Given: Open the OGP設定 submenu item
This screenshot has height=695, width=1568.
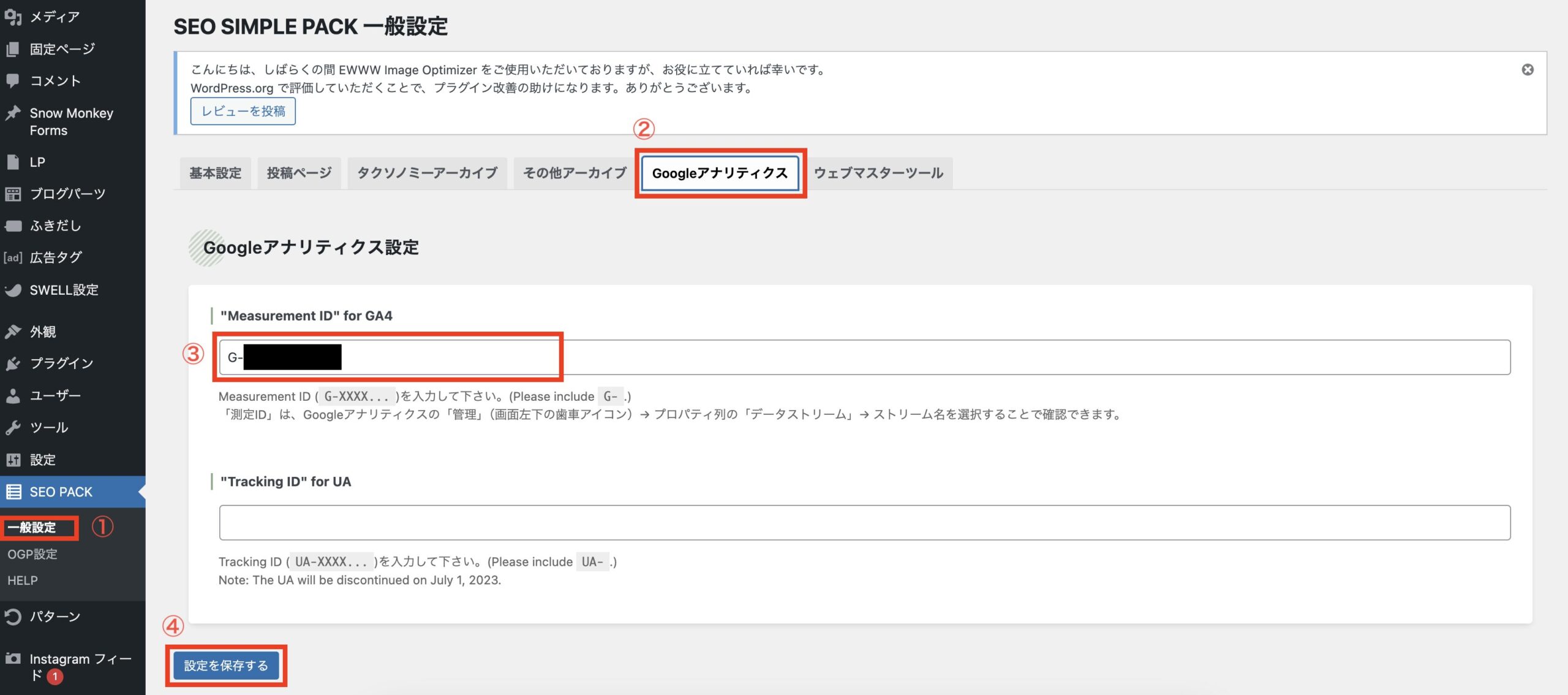Looking at the screenshot, I should [x=32, y=554].
